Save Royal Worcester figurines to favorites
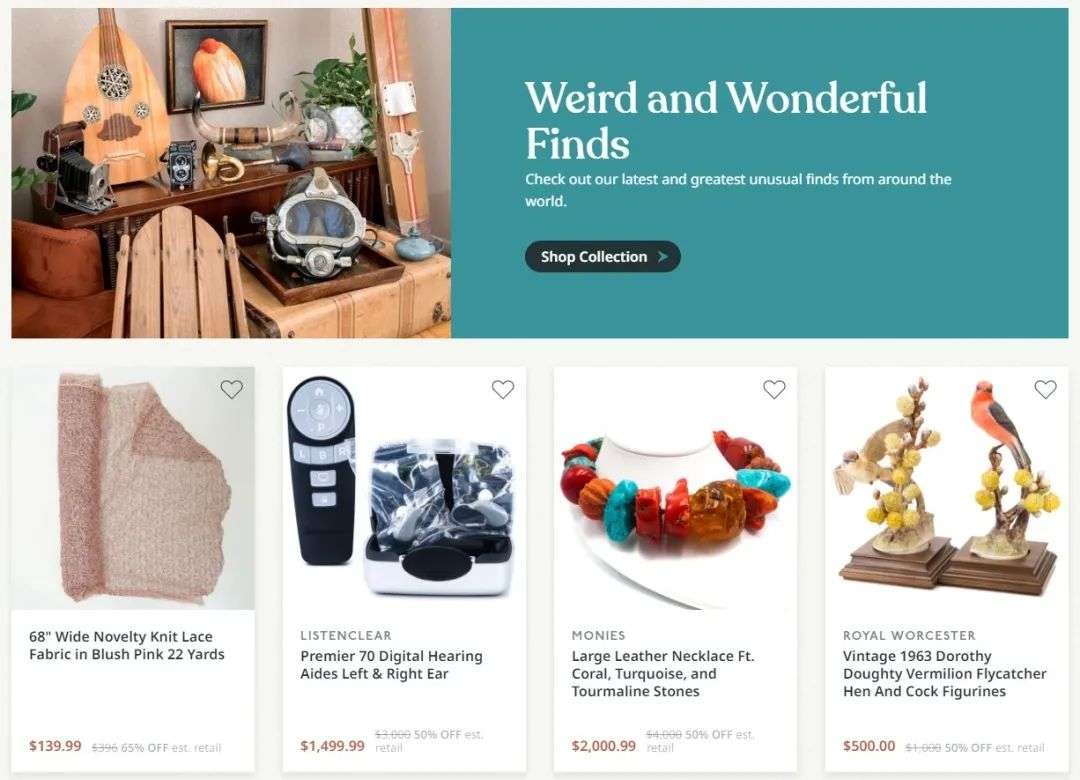This screenshot has height=780, width=1080. (1046, 389)
